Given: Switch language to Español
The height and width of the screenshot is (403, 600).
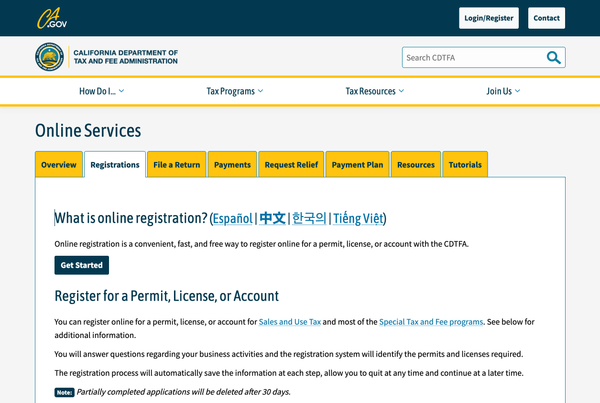Looking at the screenshot, I should [233, 219].
